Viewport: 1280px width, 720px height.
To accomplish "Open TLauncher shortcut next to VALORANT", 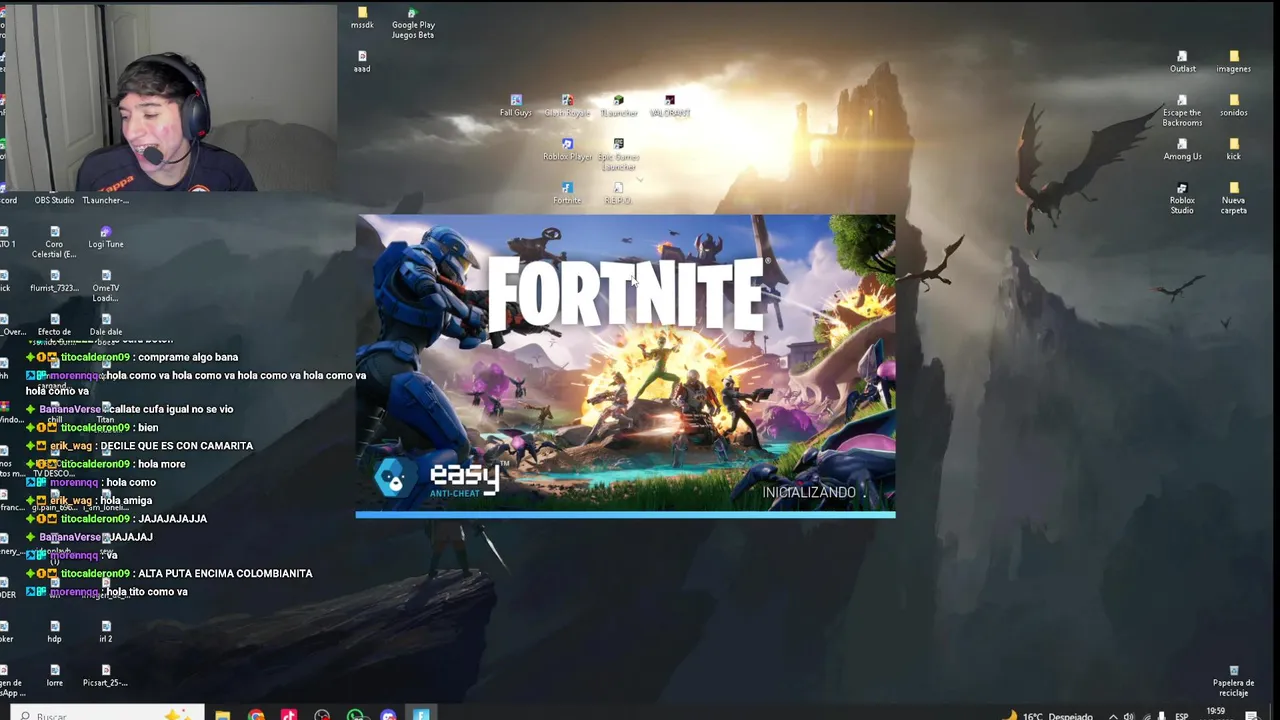I will [x=618, y=106].
